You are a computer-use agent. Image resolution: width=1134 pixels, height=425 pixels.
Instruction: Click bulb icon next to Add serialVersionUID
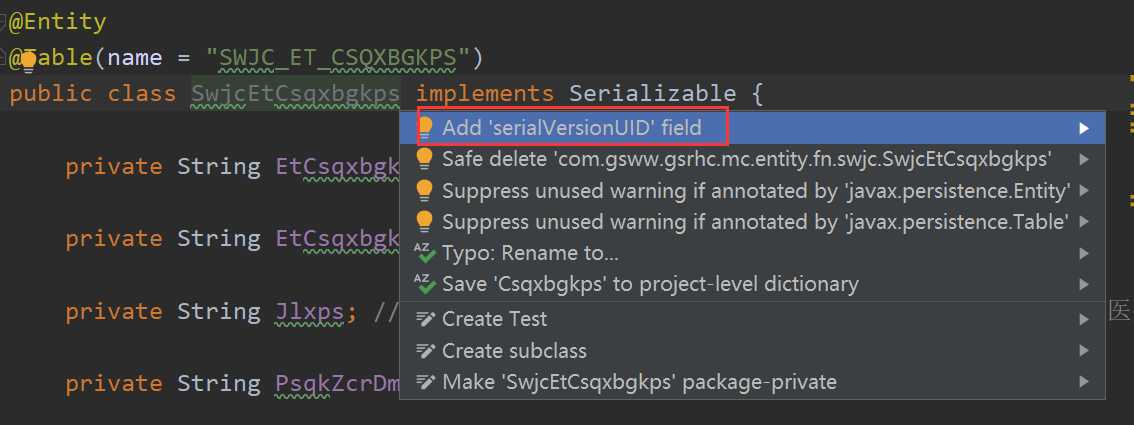point(425,128)
